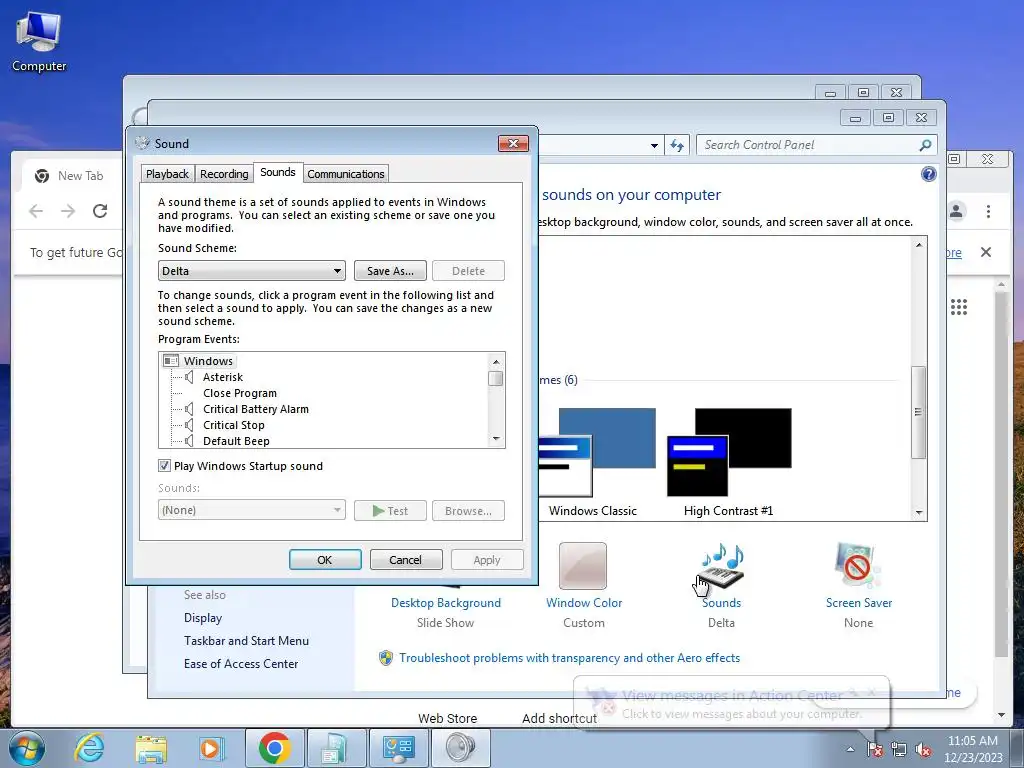The image size is (1024, 768).
Task: Click the network tray icon
Action: 899,749
